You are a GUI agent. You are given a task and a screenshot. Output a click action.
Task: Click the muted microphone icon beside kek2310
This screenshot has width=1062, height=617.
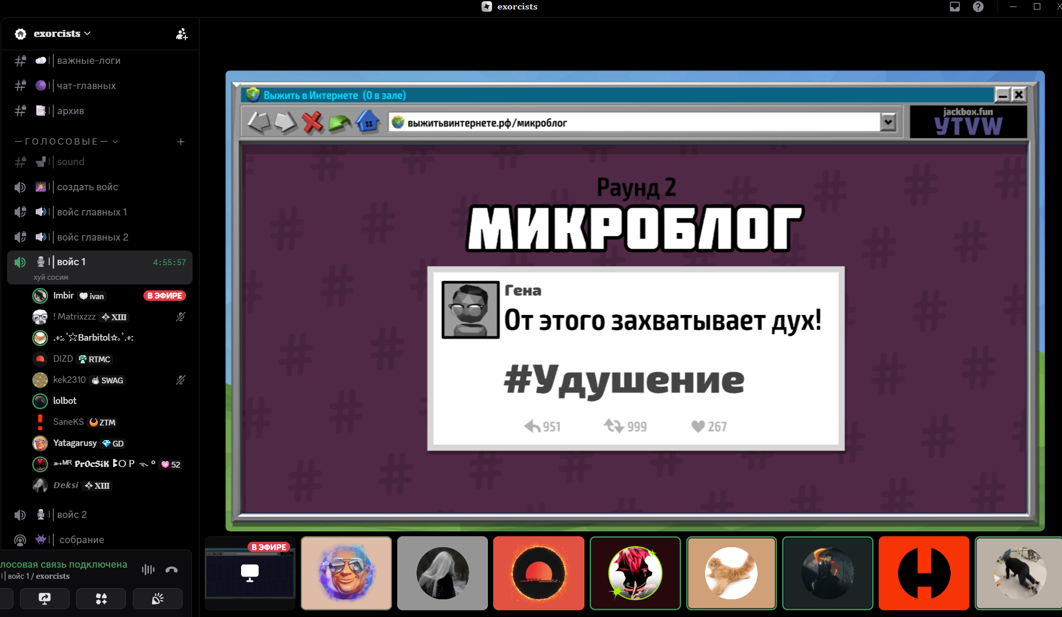click(181, 380)
